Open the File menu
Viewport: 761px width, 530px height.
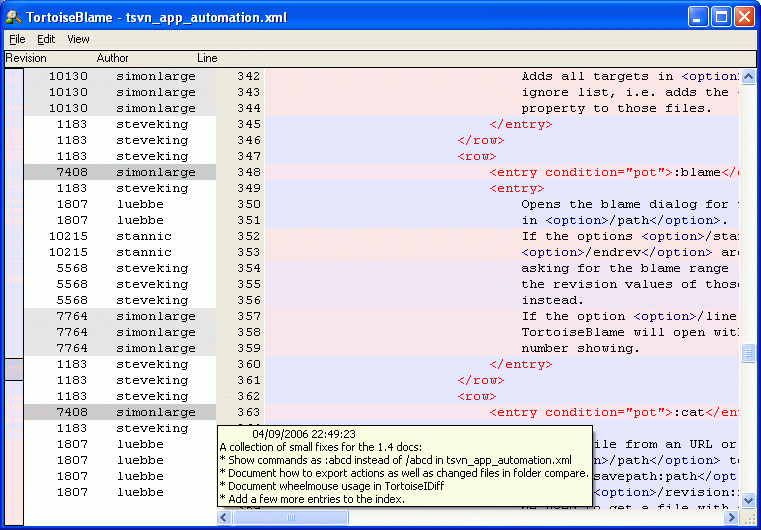(17, 39)
